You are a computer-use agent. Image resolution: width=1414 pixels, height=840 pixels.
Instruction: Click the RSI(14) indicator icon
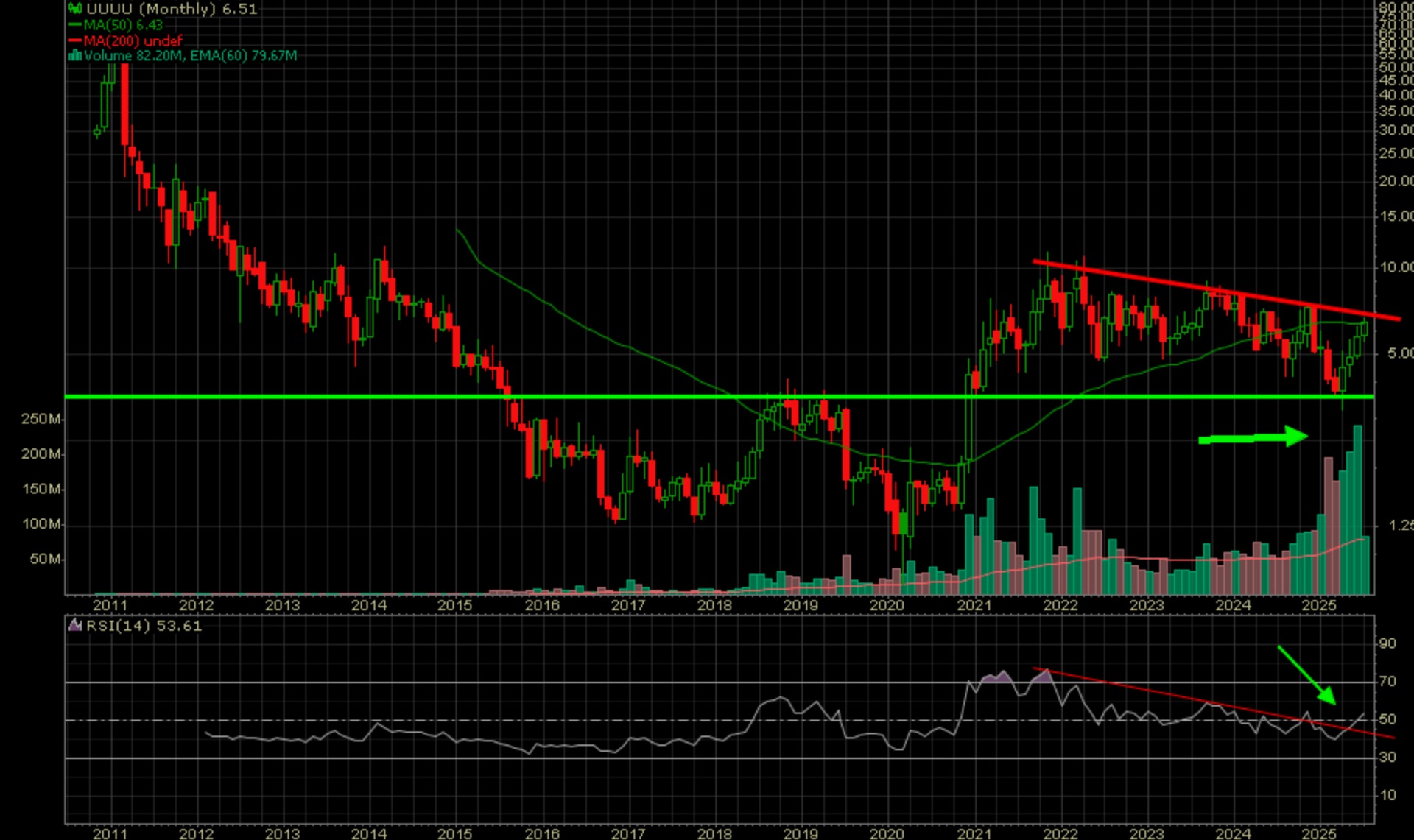pos(75,626)
